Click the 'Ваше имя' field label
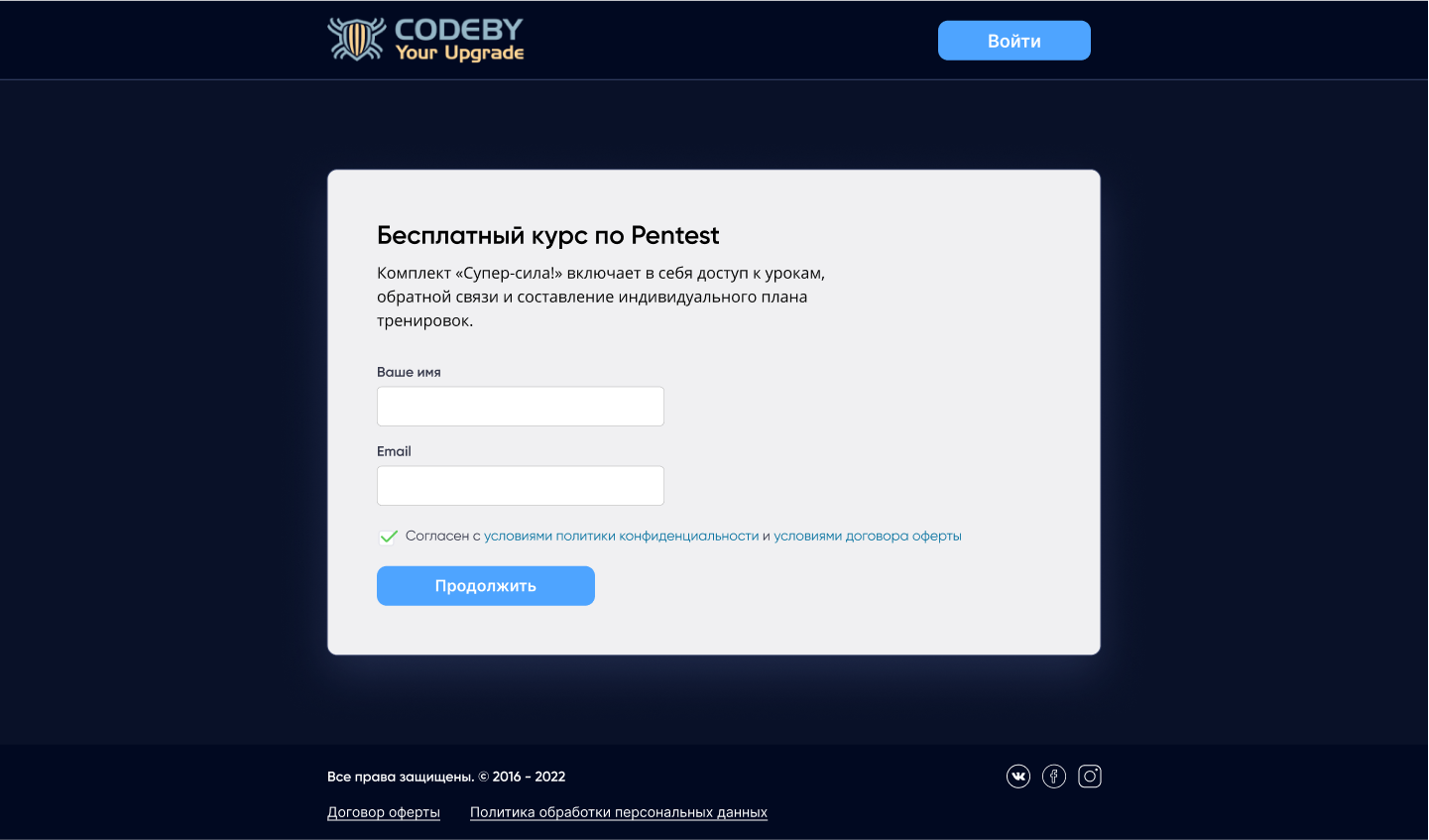 409,372
